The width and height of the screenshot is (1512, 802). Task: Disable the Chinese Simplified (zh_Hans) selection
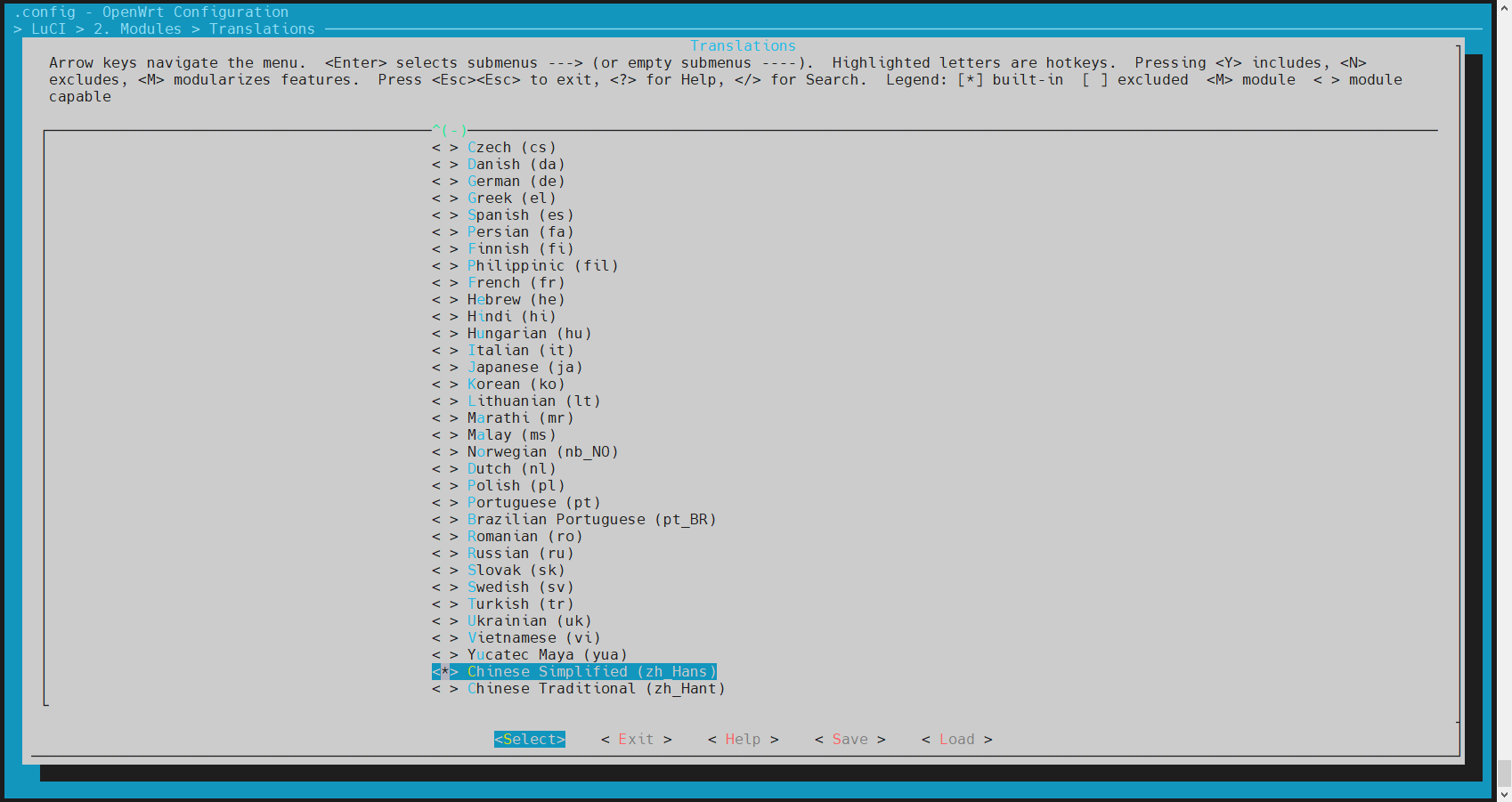pyautogui.click(x=444, y=672)
